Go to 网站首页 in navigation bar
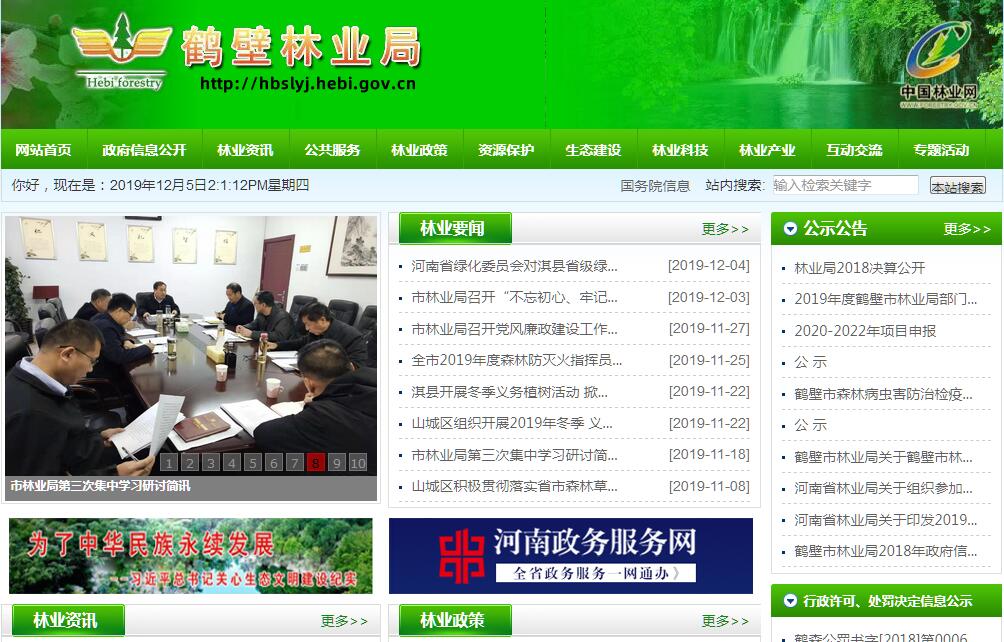 pos(44,150)
